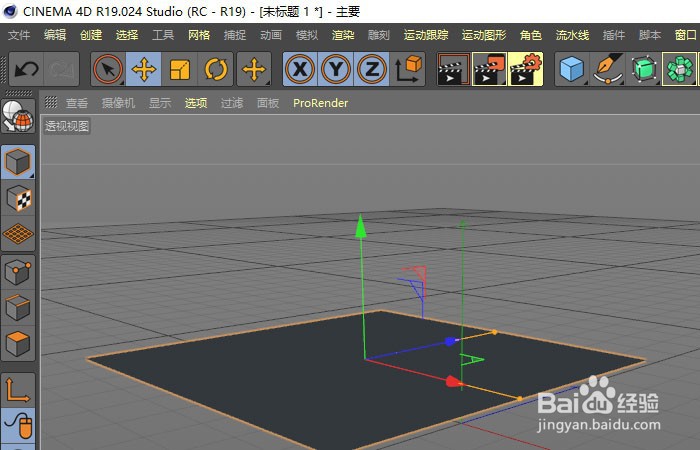Click the green Y-axis arrow handle
Screen dimensions: 700x450
(361, 226)
